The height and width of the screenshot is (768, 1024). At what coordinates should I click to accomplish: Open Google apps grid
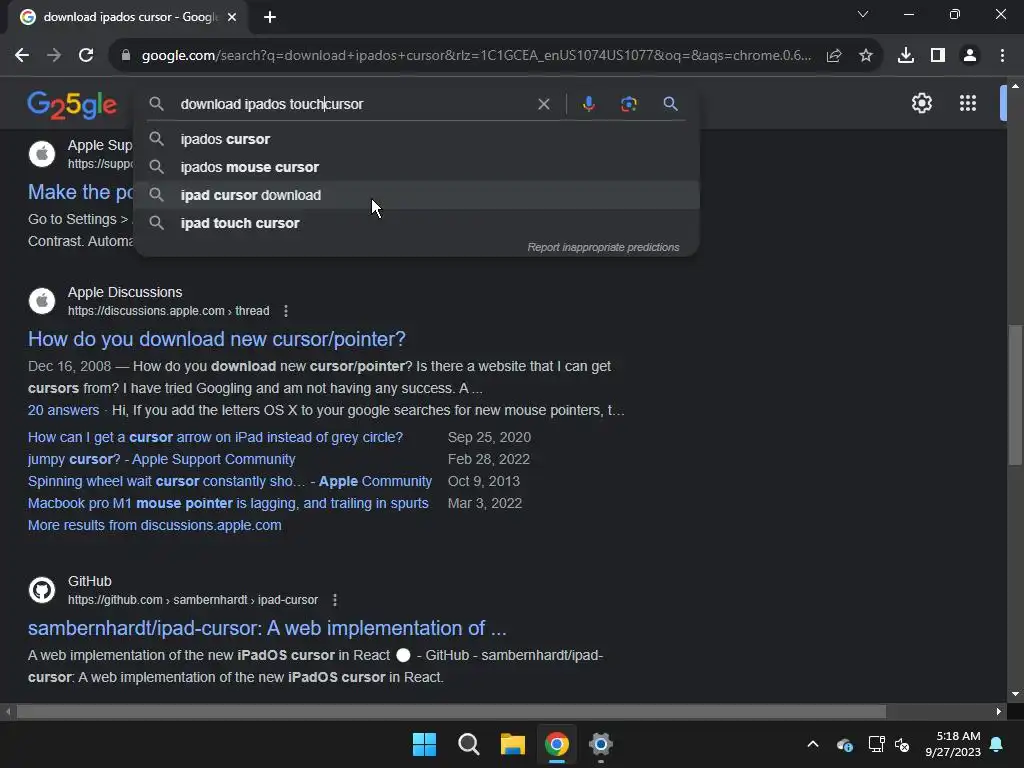pyautogui.click(x=968, y=103)
